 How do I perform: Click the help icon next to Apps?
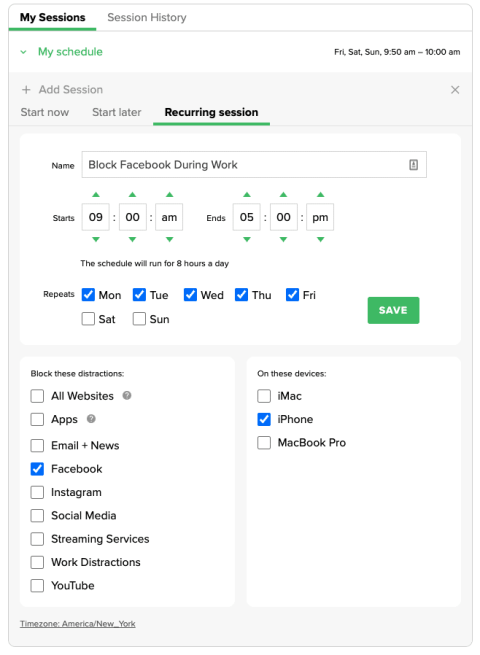[x=91, y=419]
